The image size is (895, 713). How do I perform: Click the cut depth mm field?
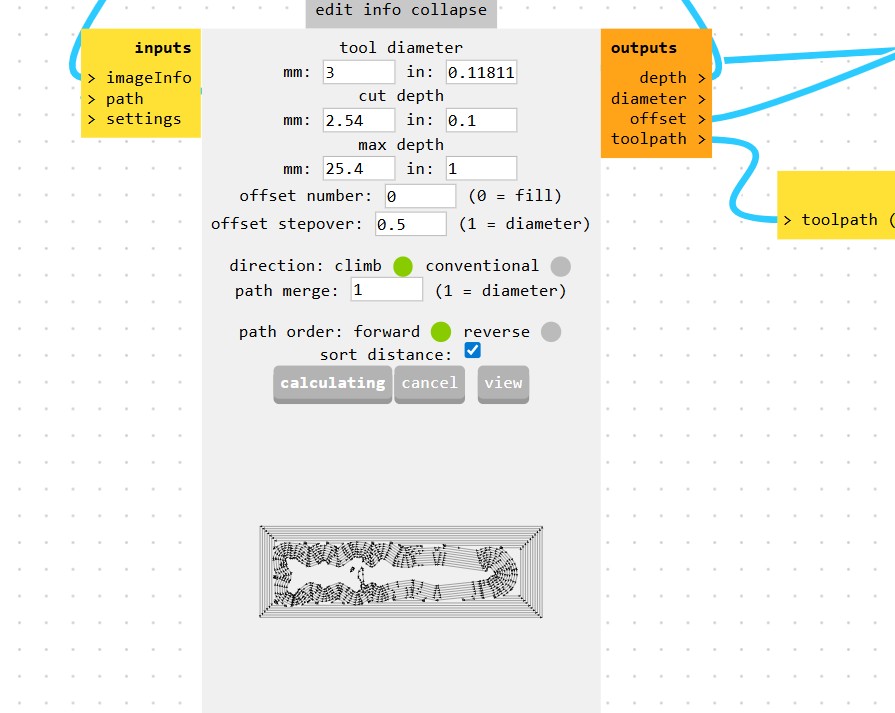358,120
